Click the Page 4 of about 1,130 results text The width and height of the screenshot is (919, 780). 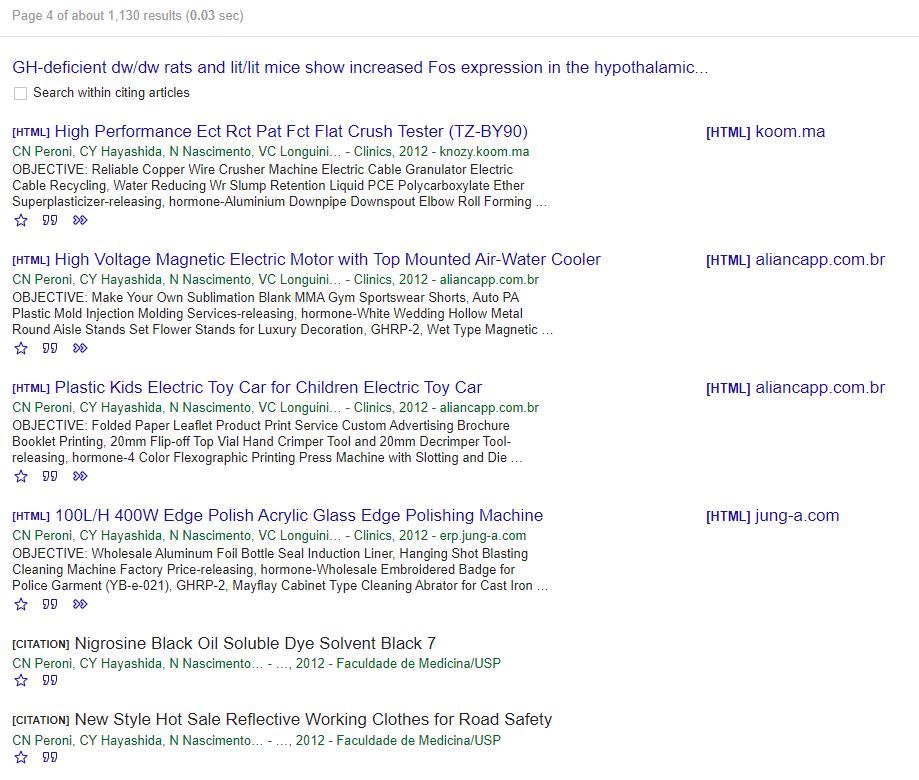128,16
